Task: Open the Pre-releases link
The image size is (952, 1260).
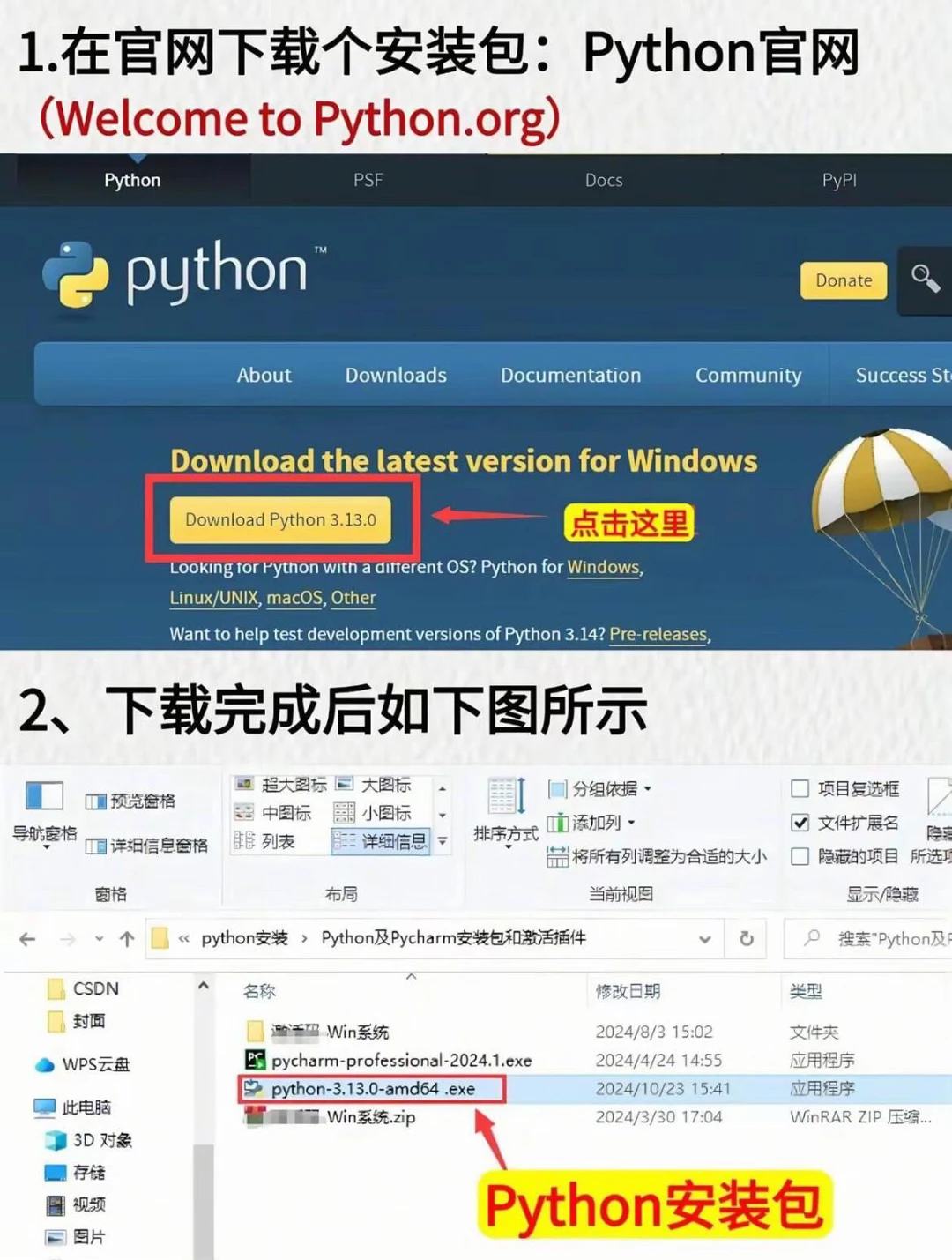Action: pos(657,634)
